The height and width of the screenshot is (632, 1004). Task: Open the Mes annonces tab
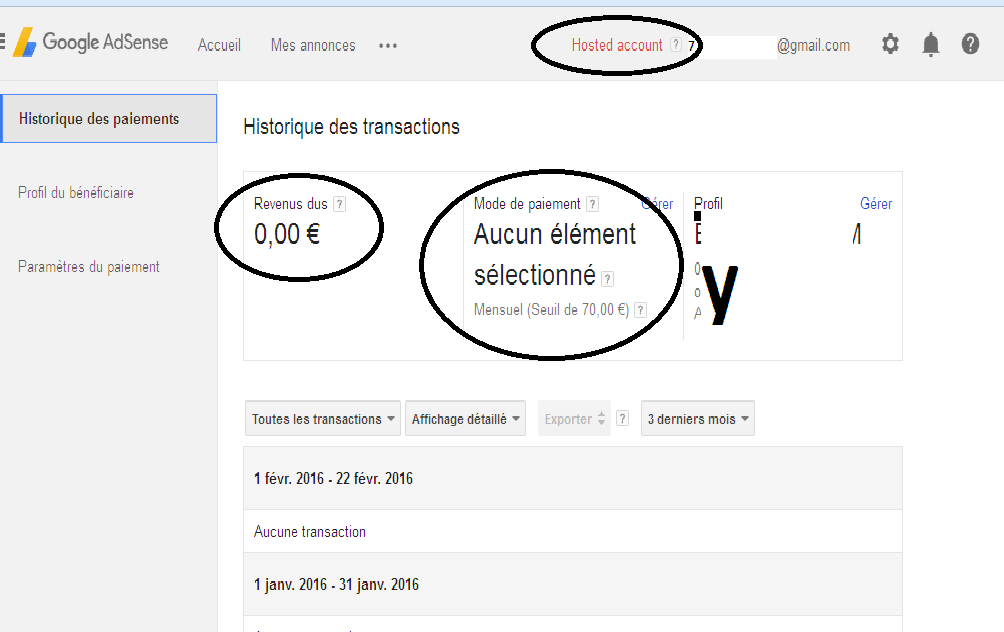313,45
